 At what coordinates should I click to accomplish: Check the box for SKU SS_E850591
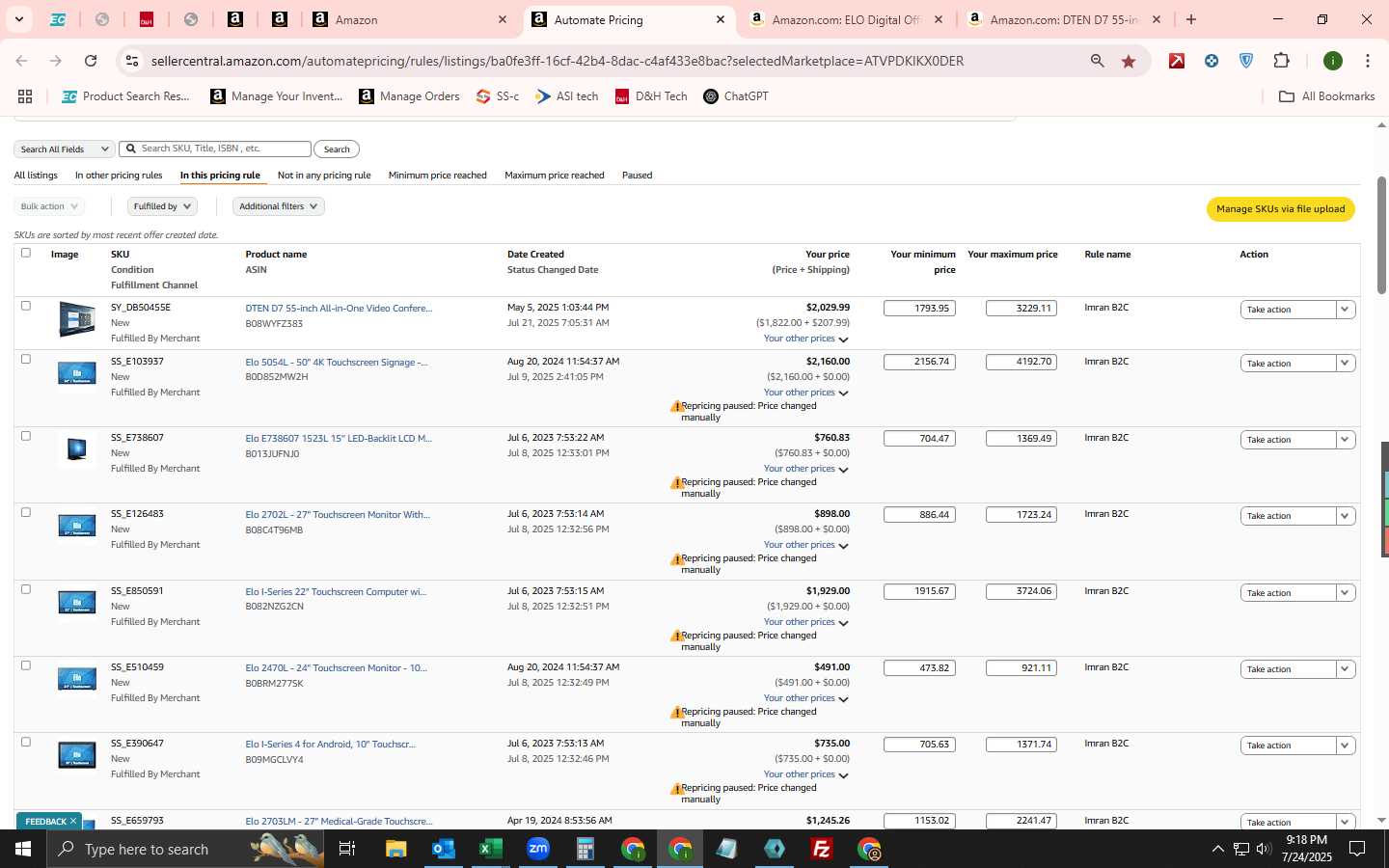26,589
